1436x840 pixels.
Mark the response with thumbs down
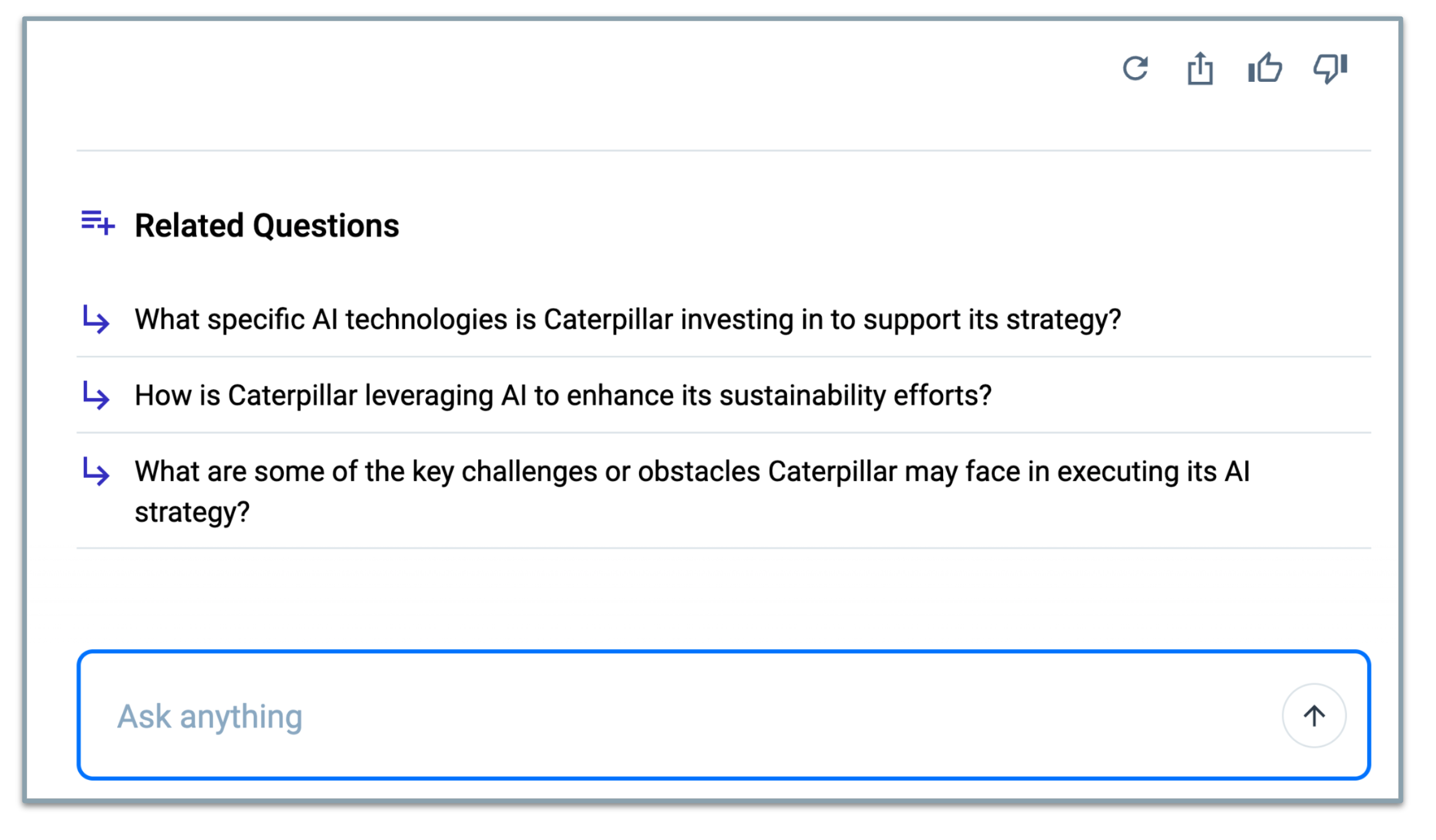[1331, 68]
